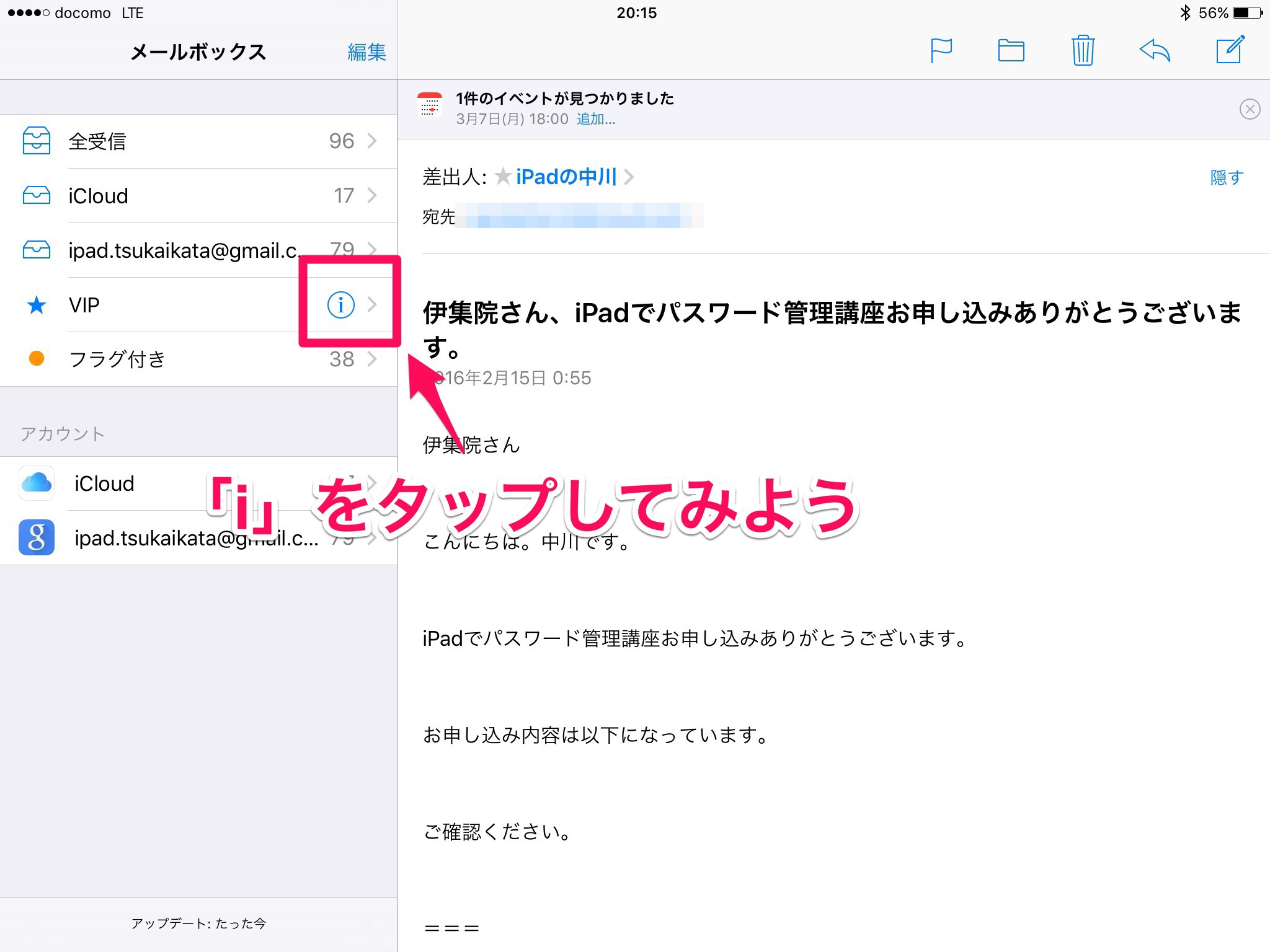Viewport: 1270px width, 952px height.
Task: Expand sender details with the chevron after iPadの中川
Action: 629,177
